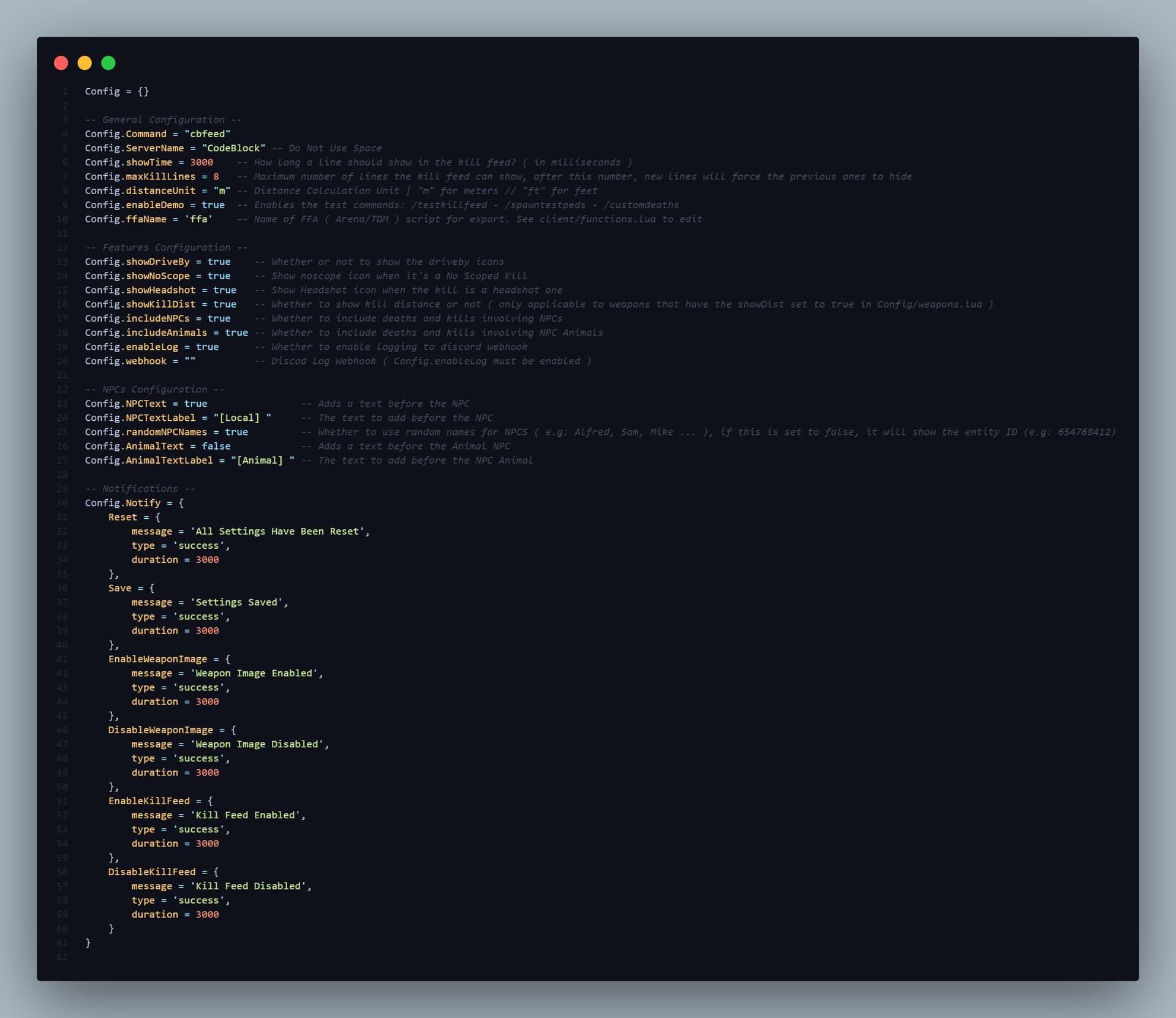Click the DisableKillFeed table key
The height and width of the screenshot is (1018, 1176).
coord(152,872)
